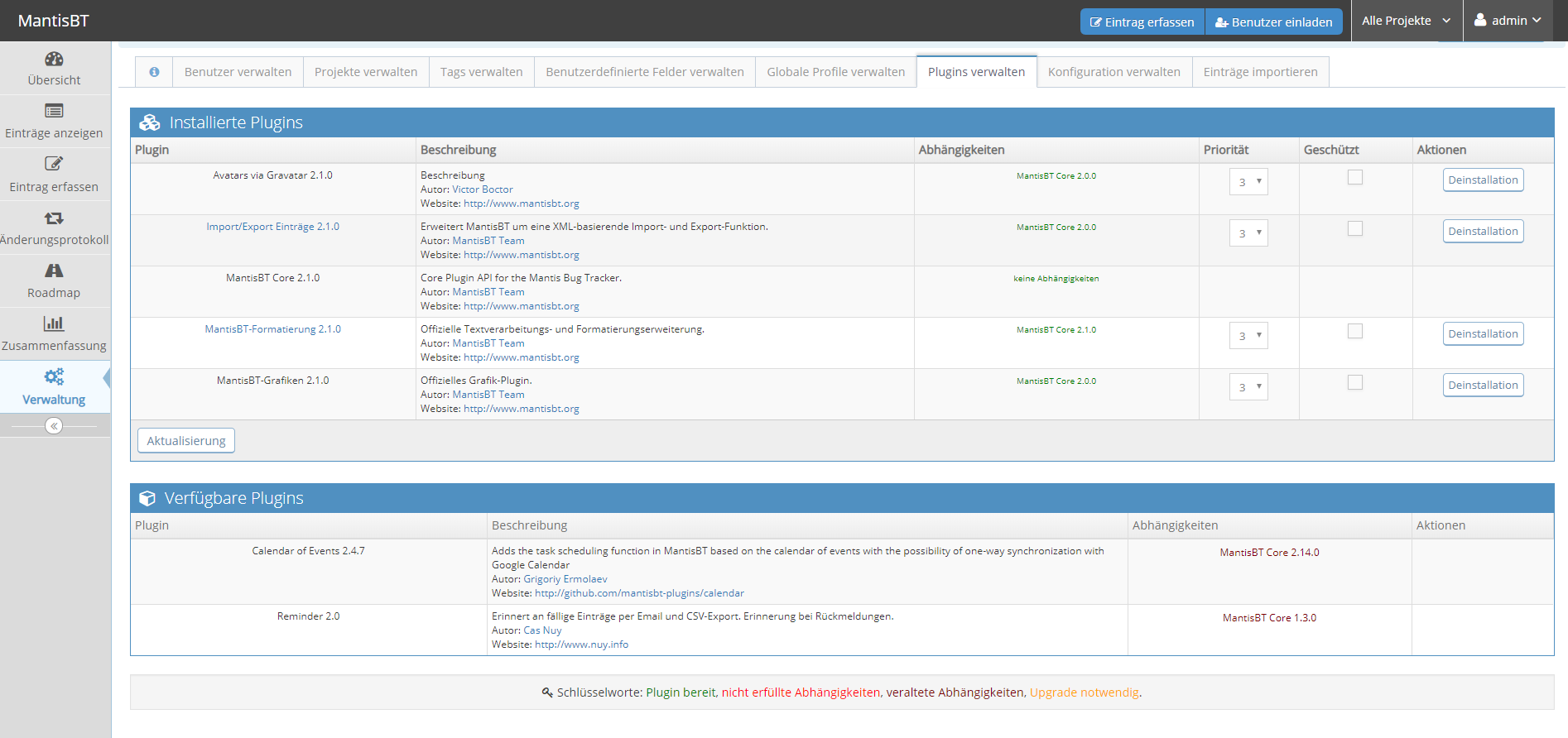Screen dimensions: 1568x738
Task: Click the info icon tab in management tabs
Action: 154,72
